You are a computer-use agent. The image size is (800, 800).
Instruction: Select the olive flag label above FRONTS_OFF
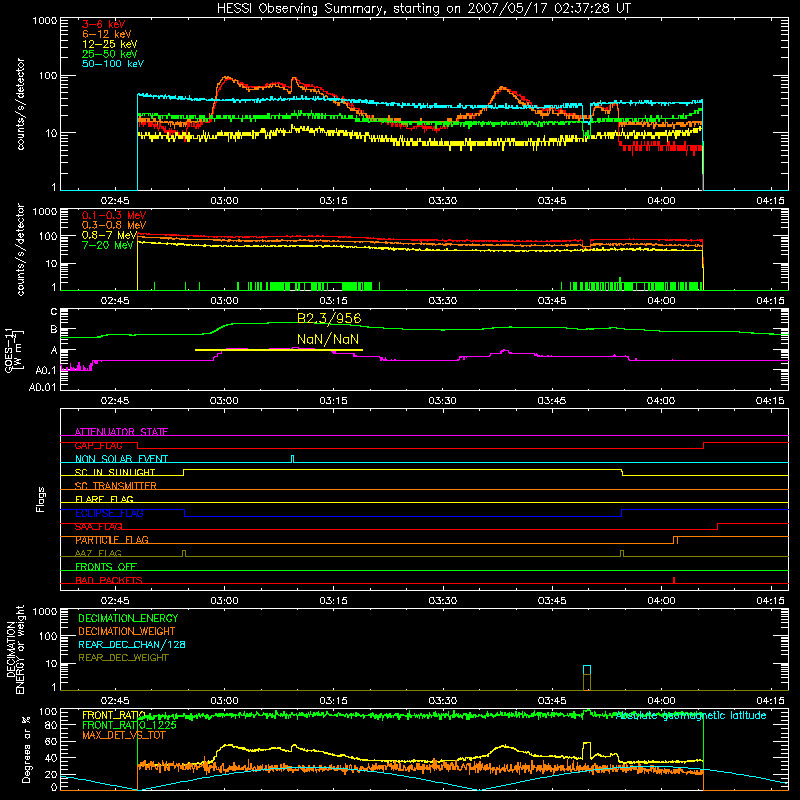tap(98, 553)
